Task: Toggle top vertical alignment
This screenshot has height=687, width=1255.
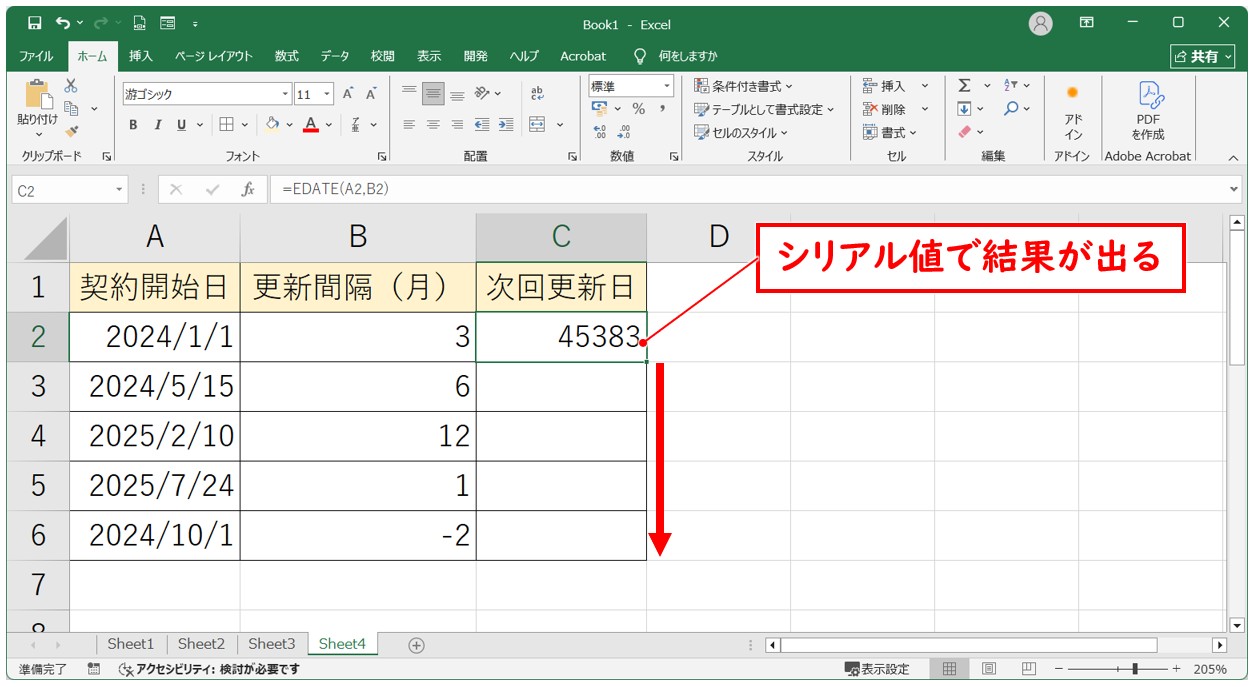Action: pyautogui.click(x=409, y=94)
